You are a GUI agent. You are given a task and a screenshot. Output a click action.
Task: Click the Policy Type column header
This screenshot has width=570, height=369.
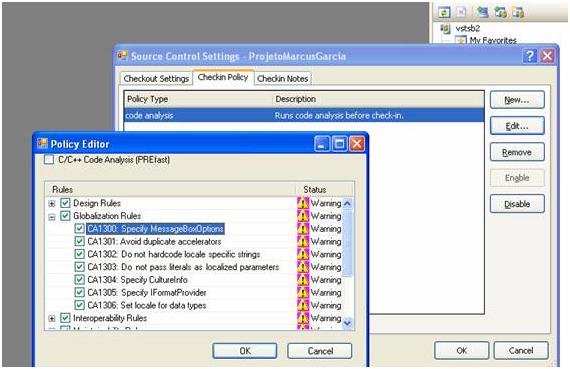point(198,99)
